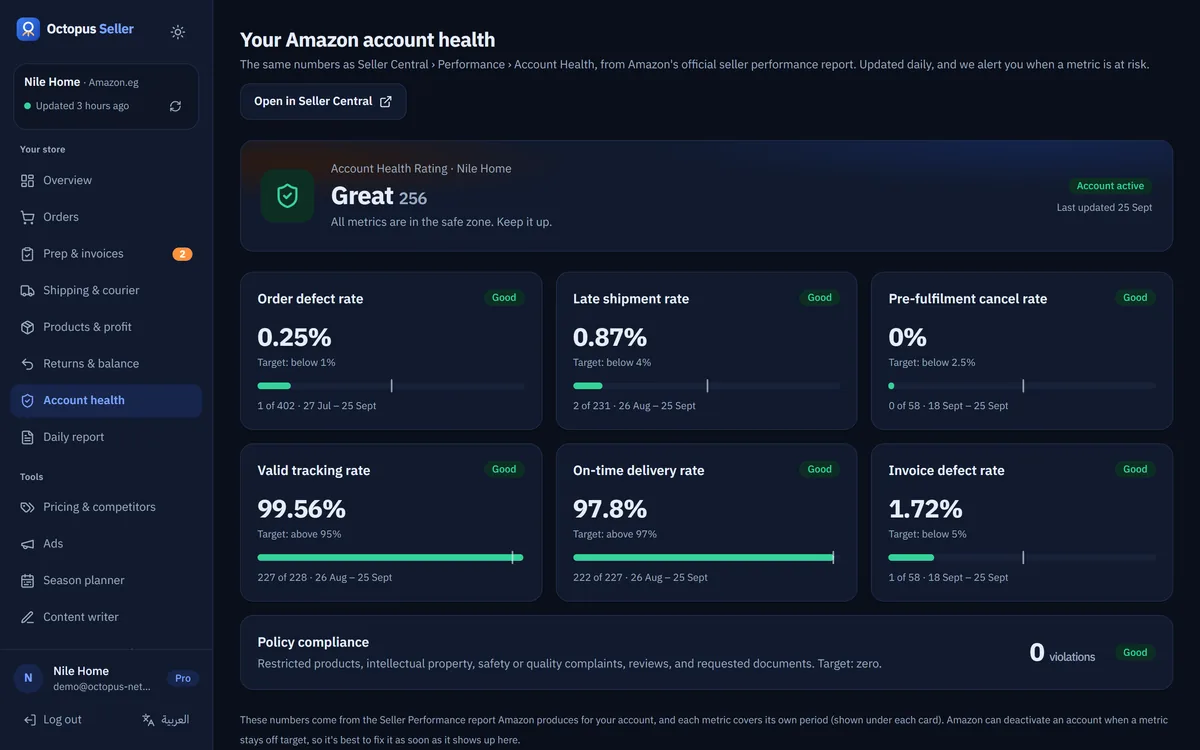1200x750 pixels.
Task: Click the Daily report document icon
Action: point(27,437)
